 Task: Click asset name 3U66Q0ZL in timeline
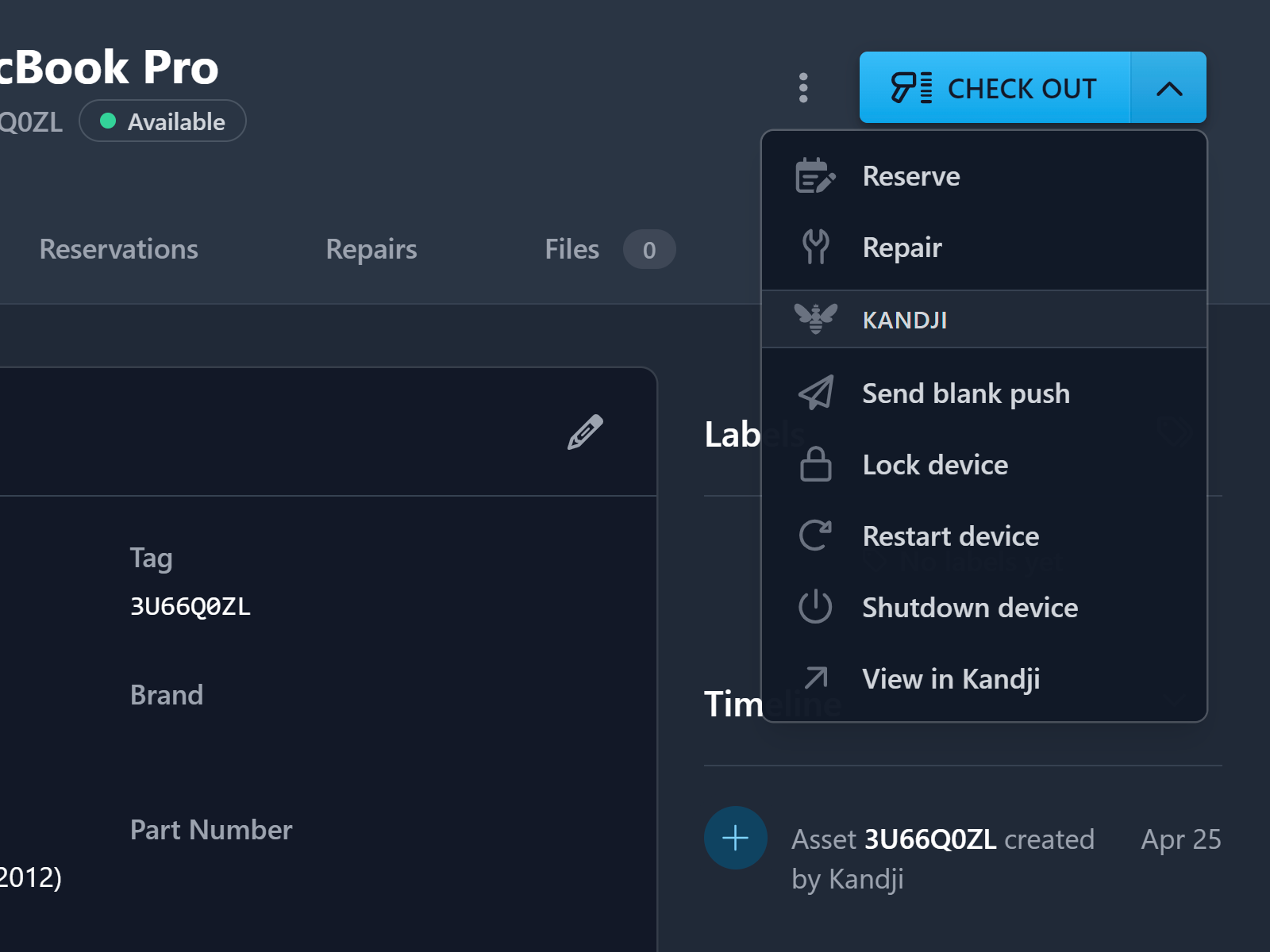tap(930, 839)
